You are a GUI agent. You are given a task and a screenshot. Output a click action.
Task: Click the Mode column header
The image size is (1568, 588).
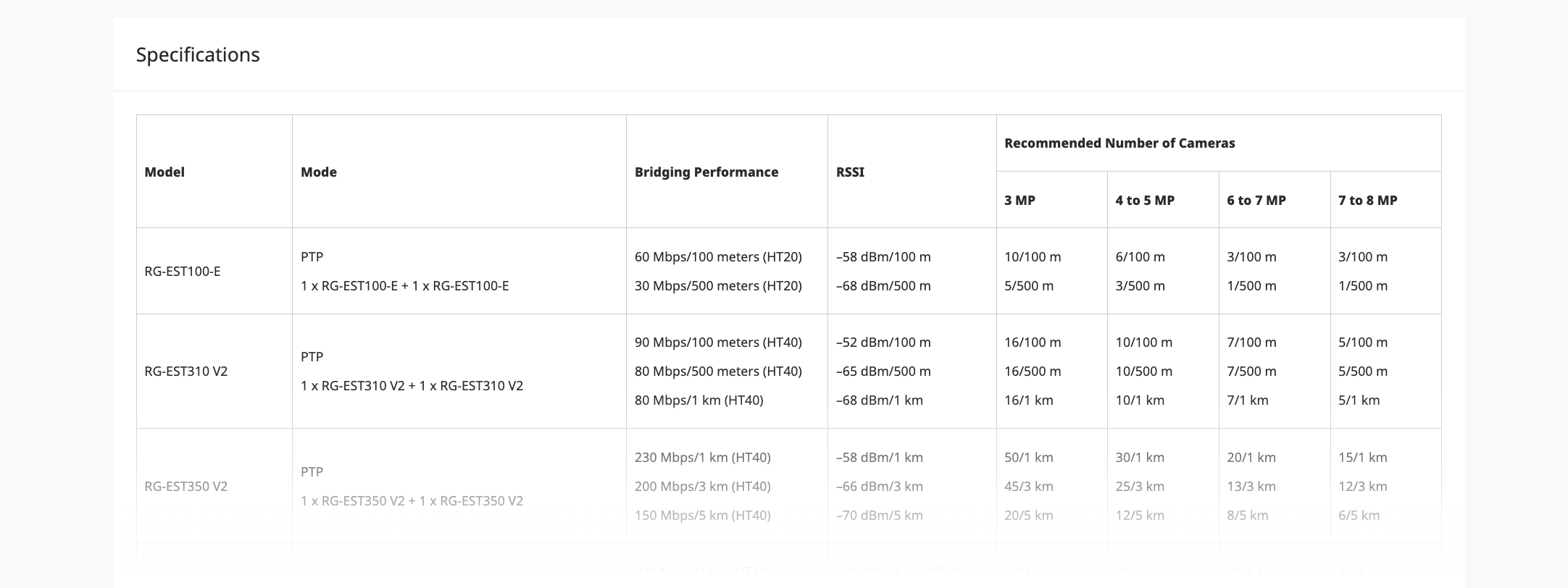point(319,172)
